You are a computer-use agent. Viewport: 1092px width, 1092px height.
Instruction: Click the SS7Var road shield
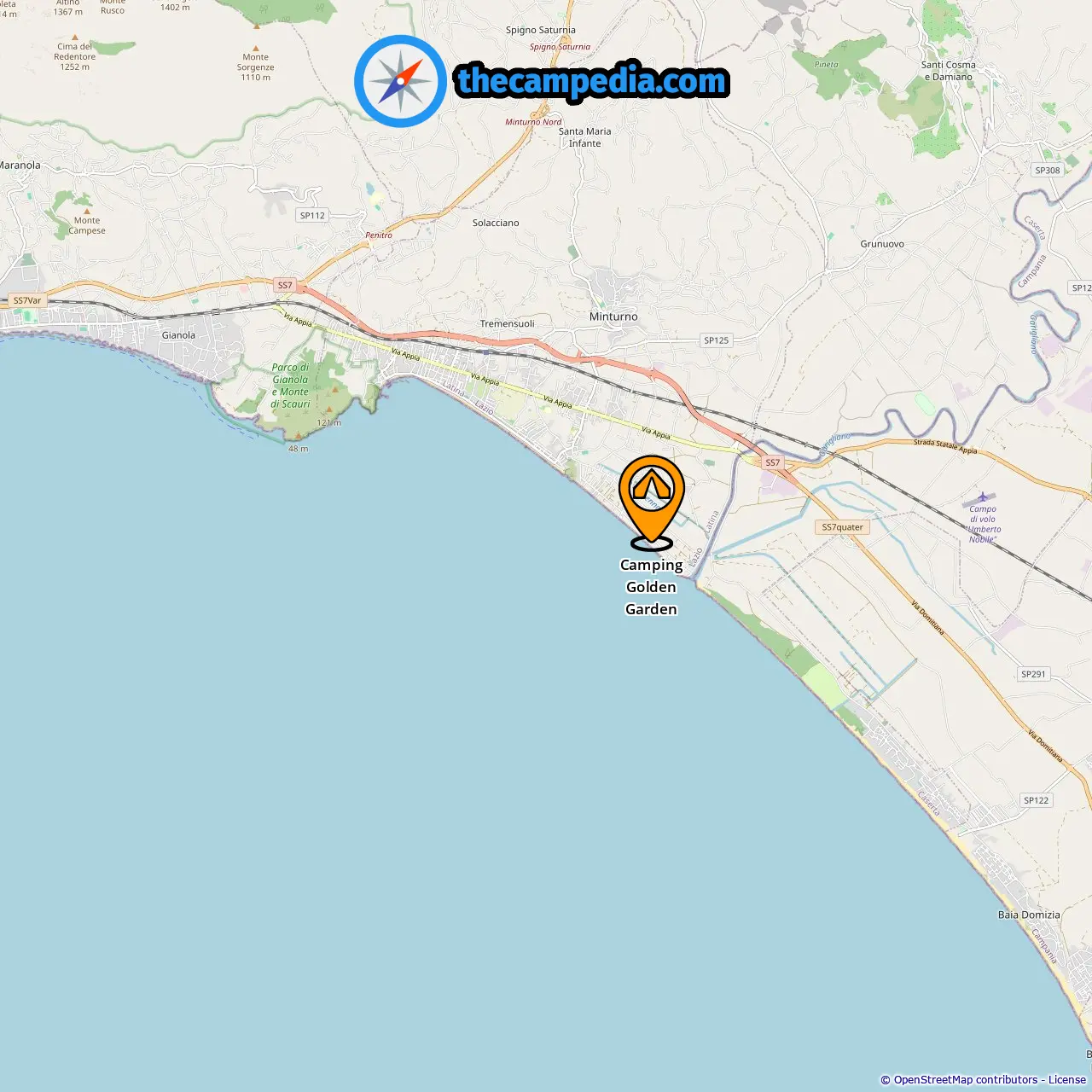coord(26,300)
